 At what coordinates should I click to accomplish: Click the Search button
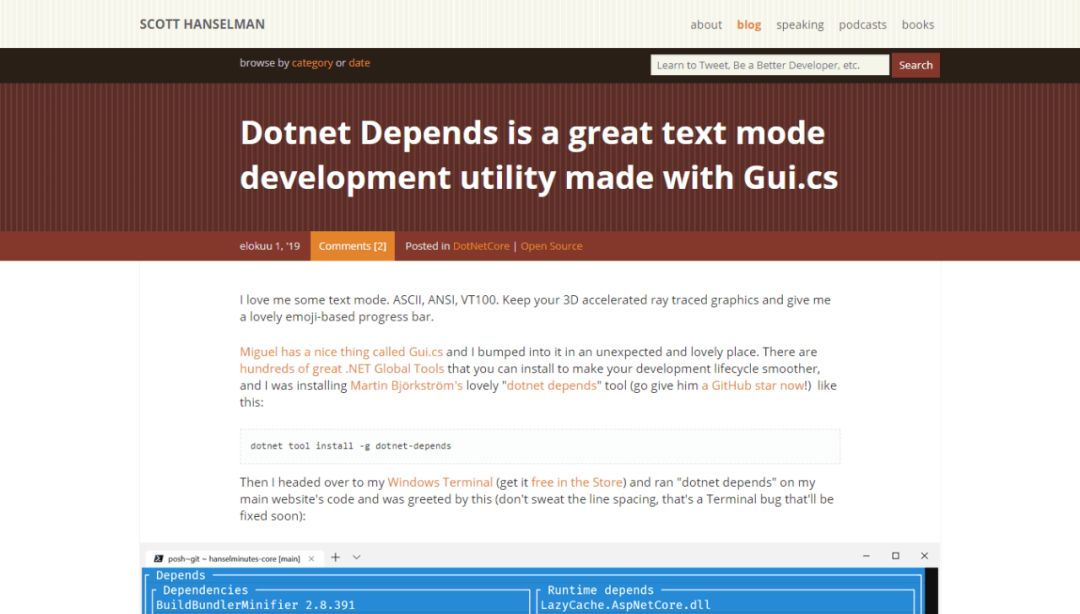point(915,65)
